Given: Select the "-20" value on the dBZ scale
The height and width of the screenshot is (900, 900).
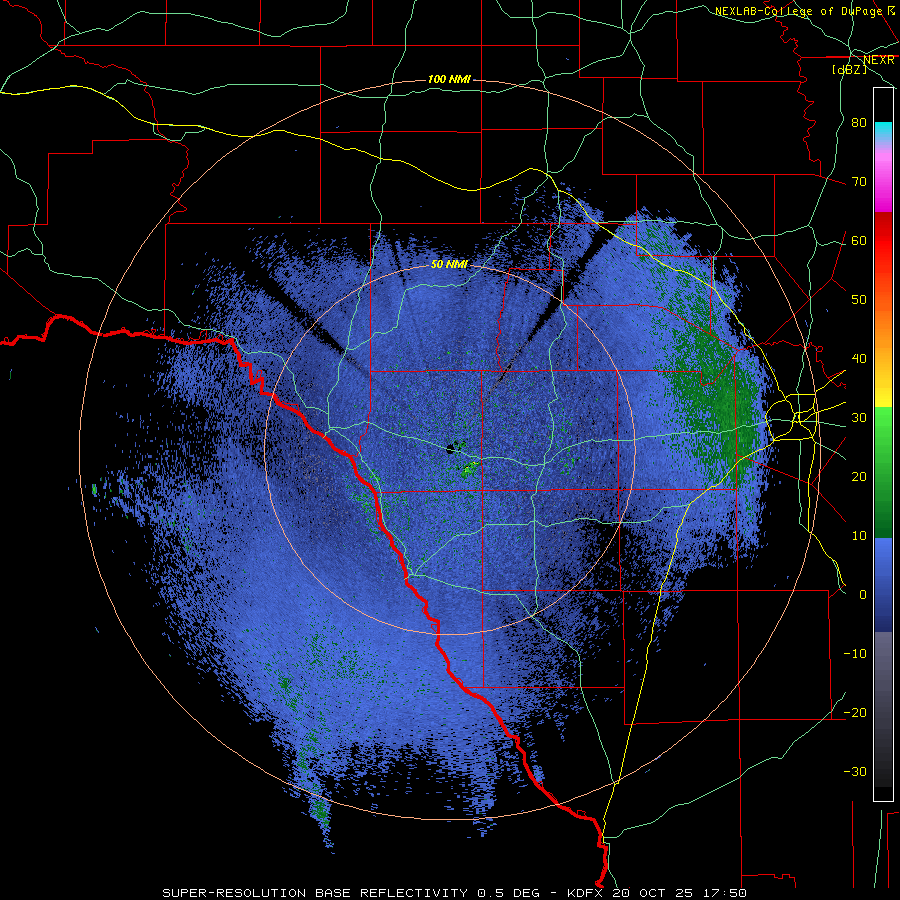Looking at the screenshot, I should tap(855, 713).
